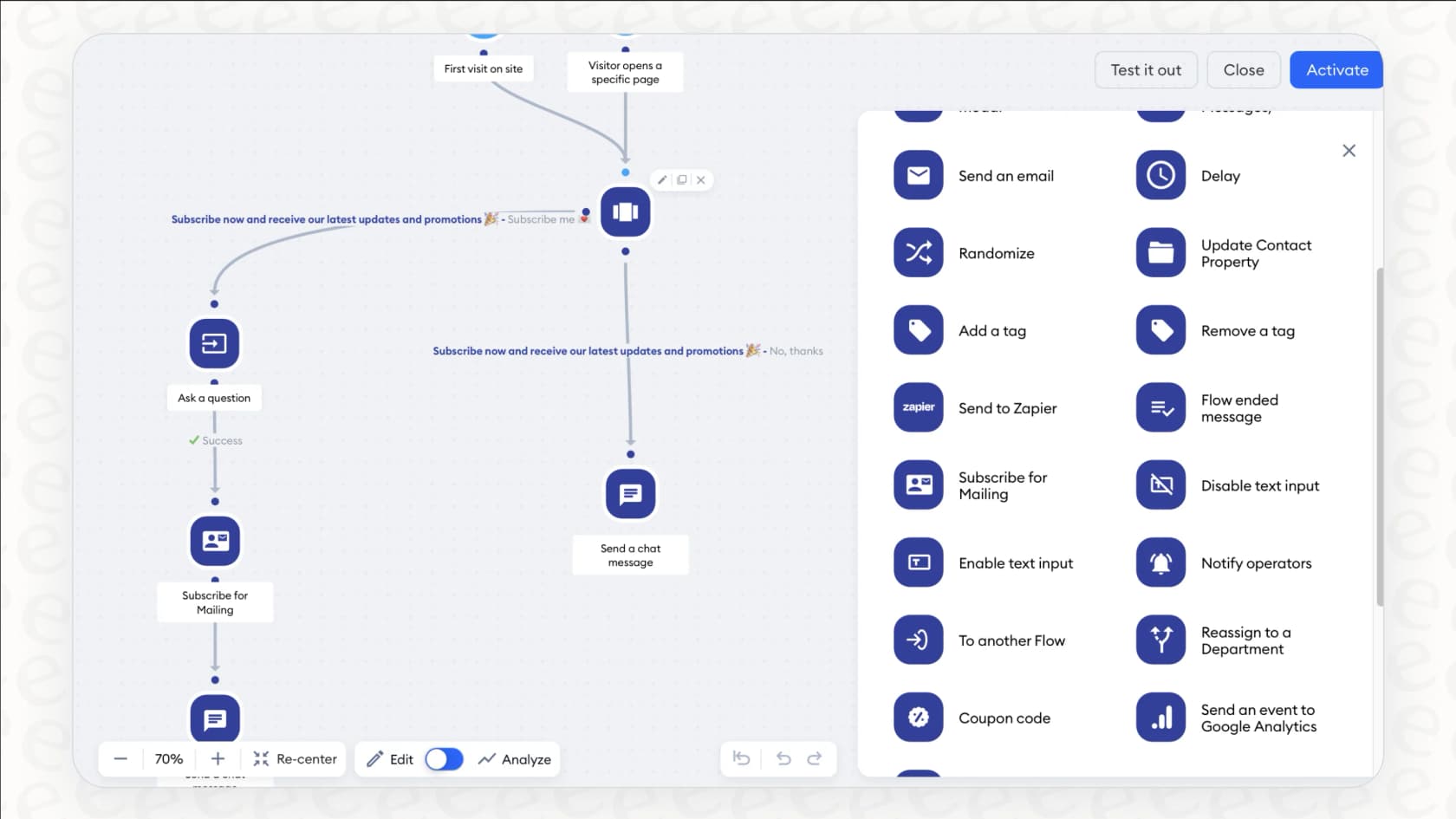This screenshot has height=819, width=1456.
Task: Choose the Notify operators action
Action: tap(1160, 562)
